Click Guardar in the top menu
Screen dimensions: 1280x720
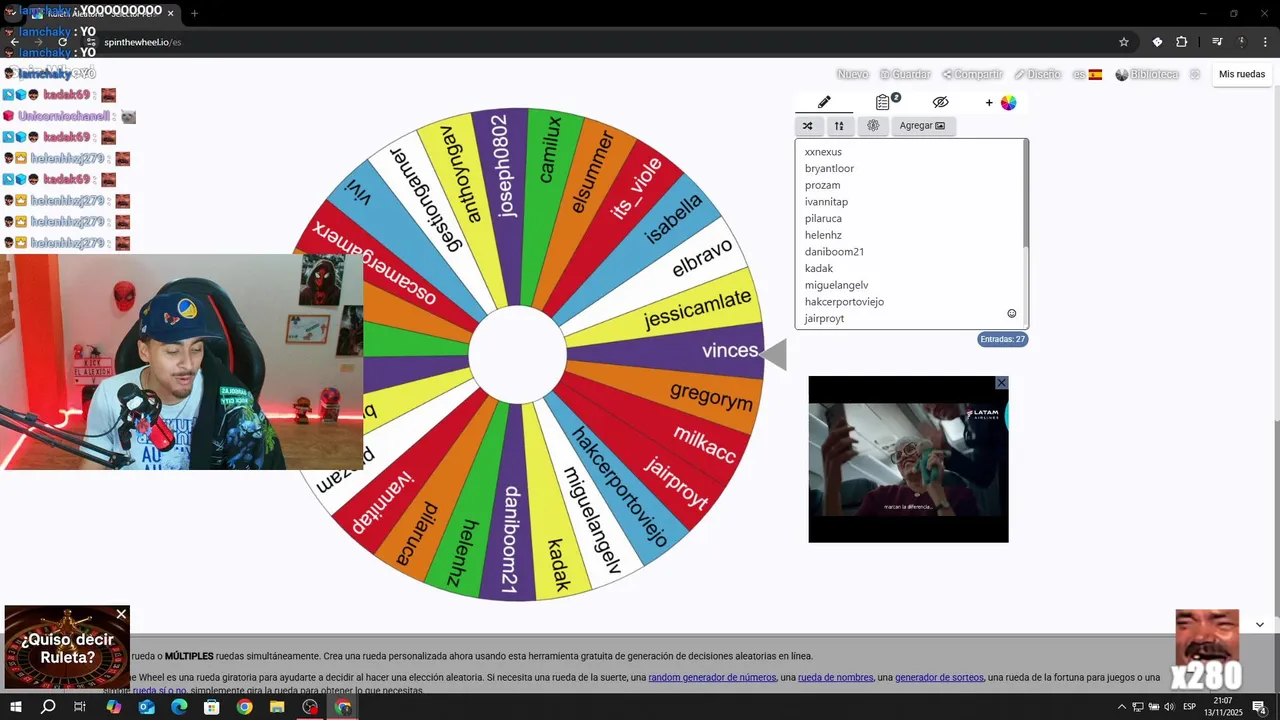[905, 74]
